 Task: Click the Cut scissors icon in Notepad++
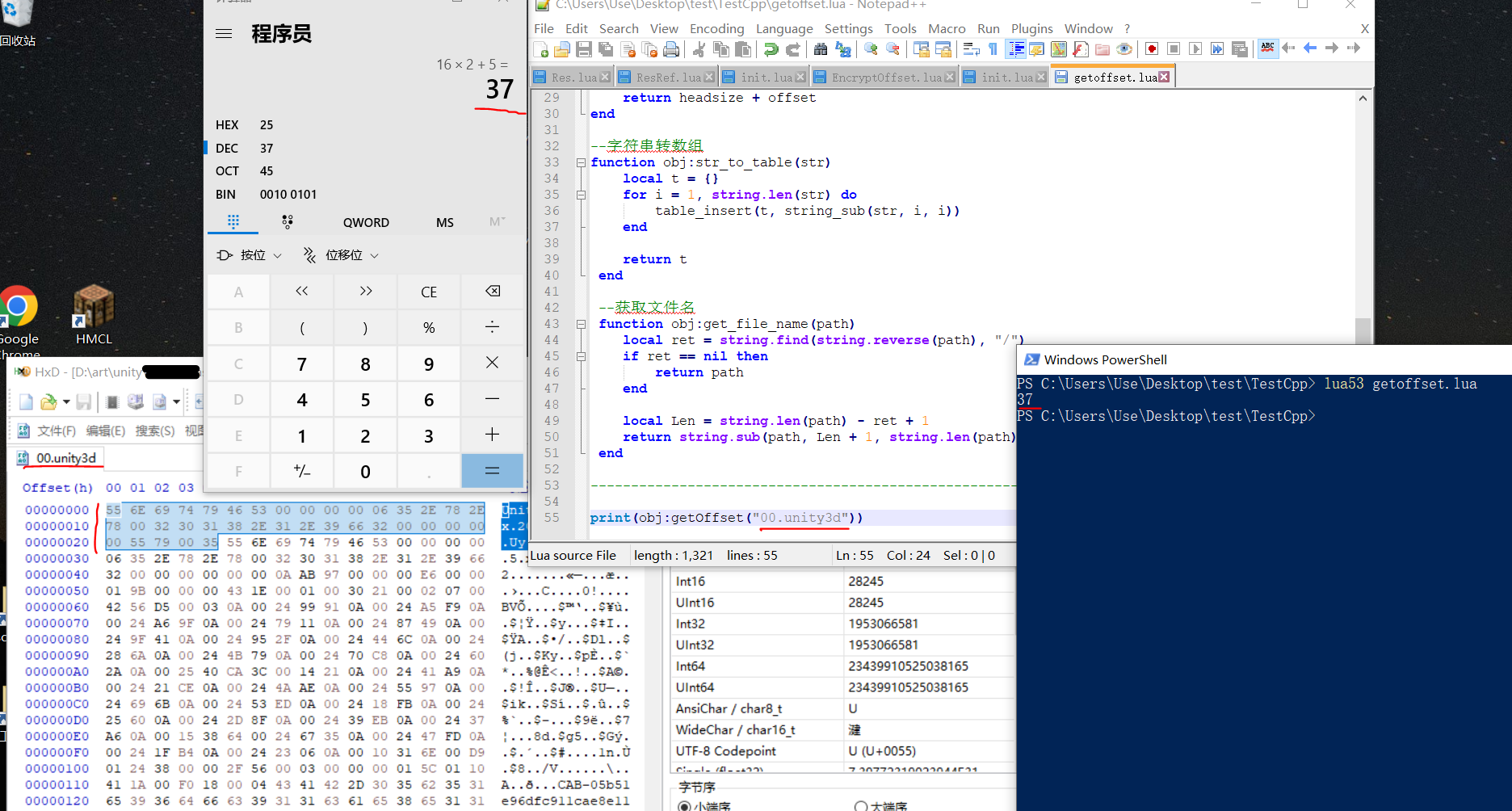[x=699, y=49]
